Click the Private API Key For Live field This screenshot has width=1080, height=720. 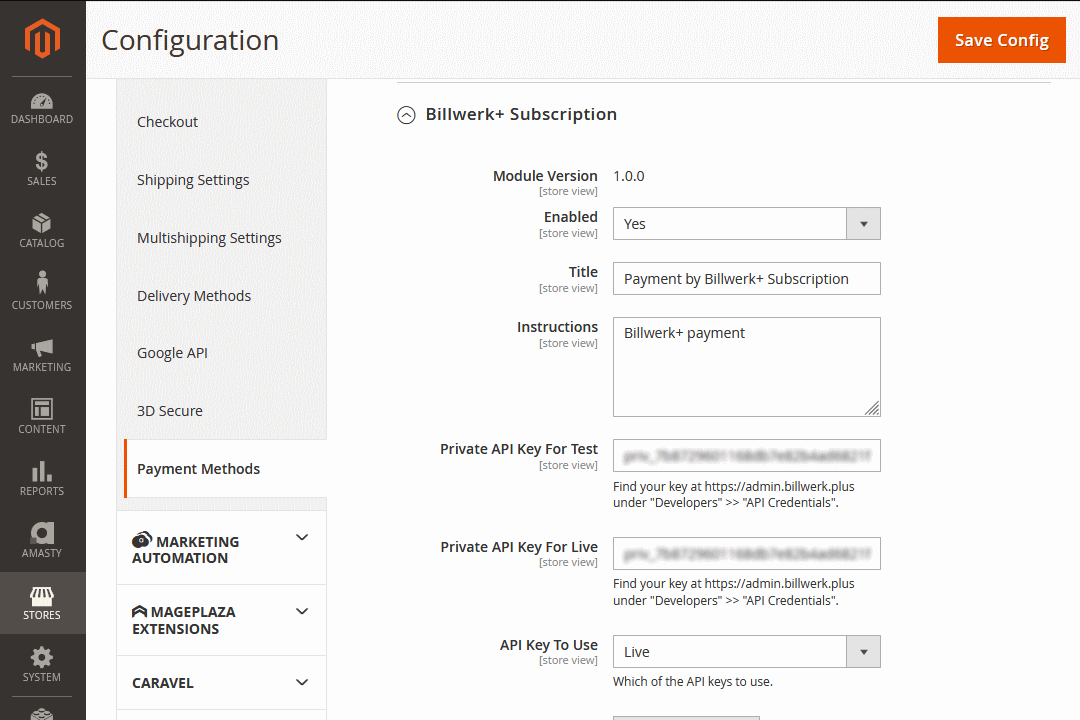tap(747, 553)
